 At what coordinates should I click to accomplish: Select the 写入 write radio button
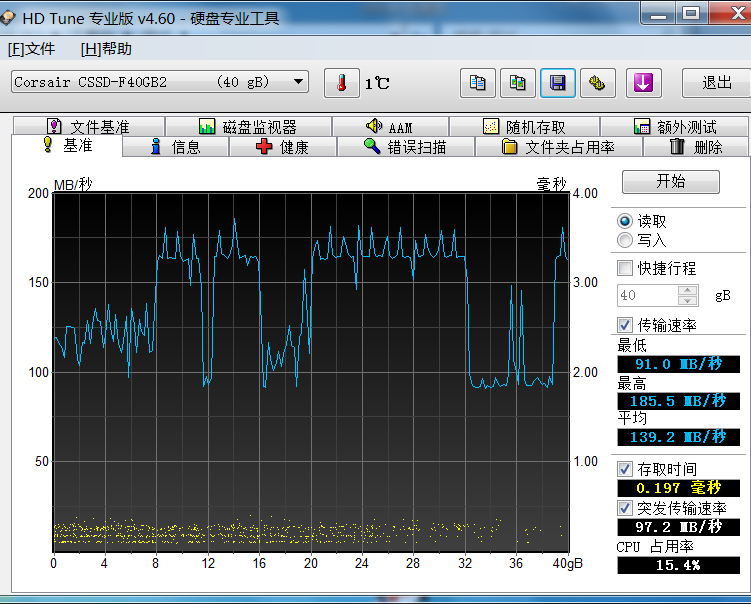click(626, 240)
